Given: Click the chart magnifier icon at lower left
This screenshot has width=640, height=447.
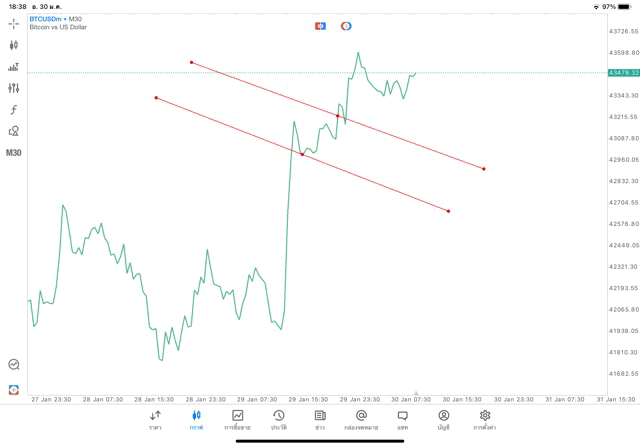Looking at the screenshot, I should click(x=14, y=365).
